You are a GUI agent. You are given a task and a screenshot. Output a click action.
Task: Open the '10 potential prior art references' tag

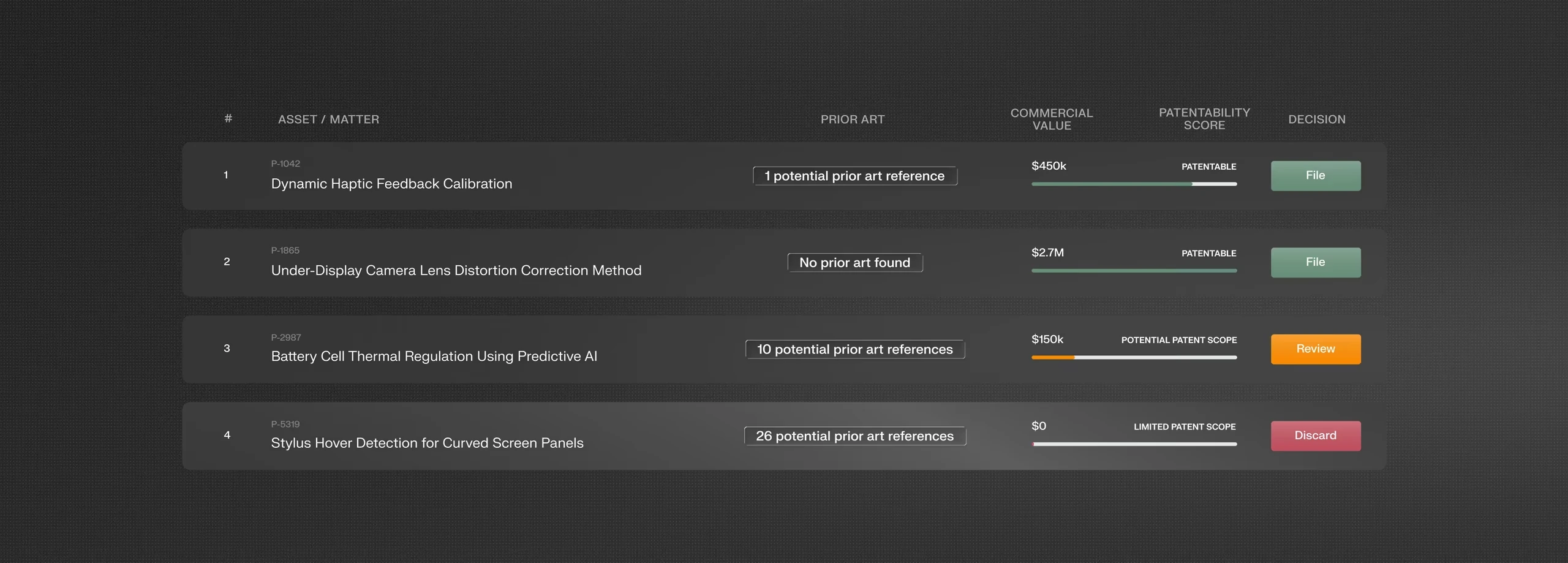[x=855, y=349]
